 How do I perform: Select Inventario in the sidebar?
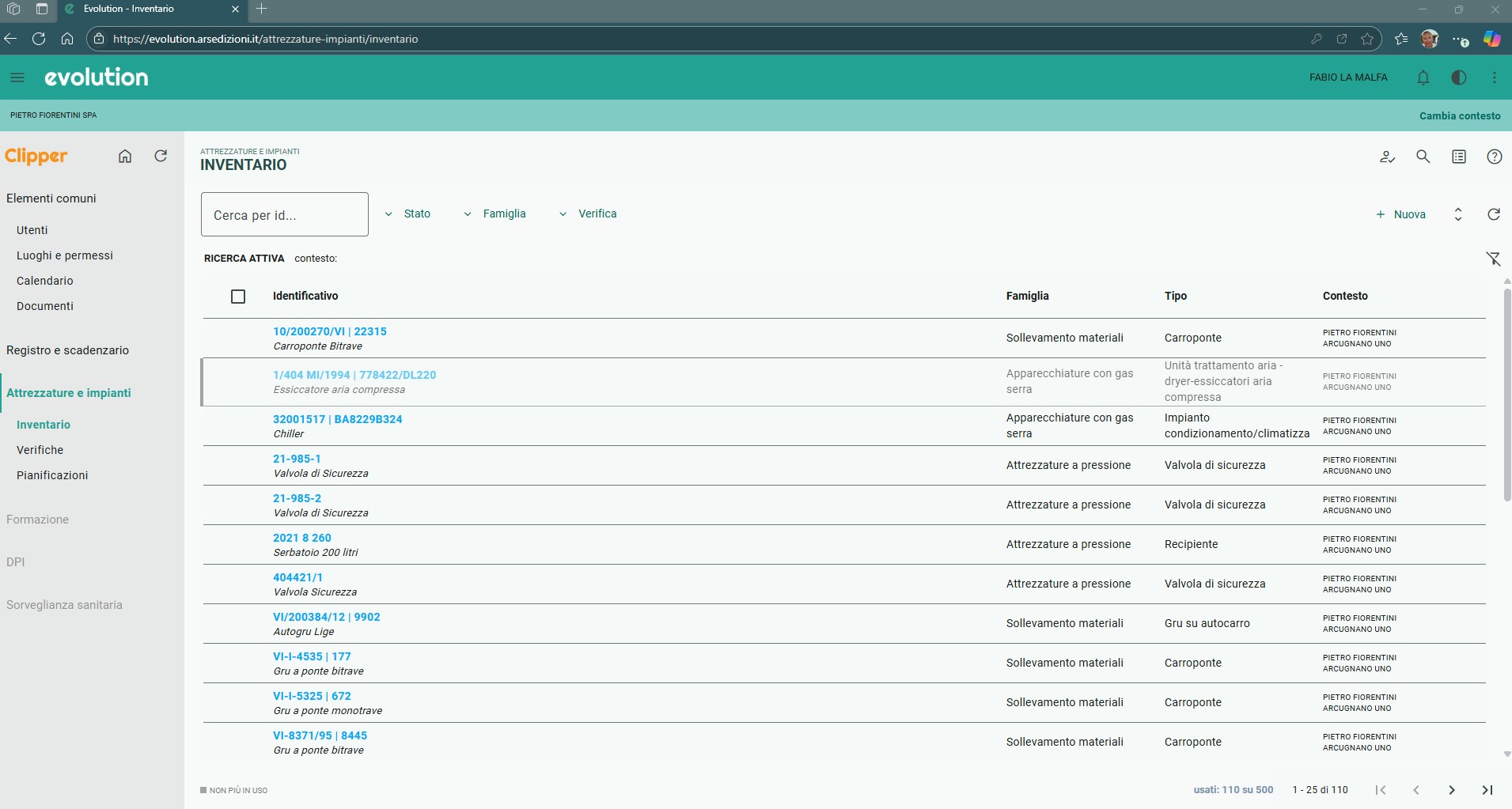[44, 425]
